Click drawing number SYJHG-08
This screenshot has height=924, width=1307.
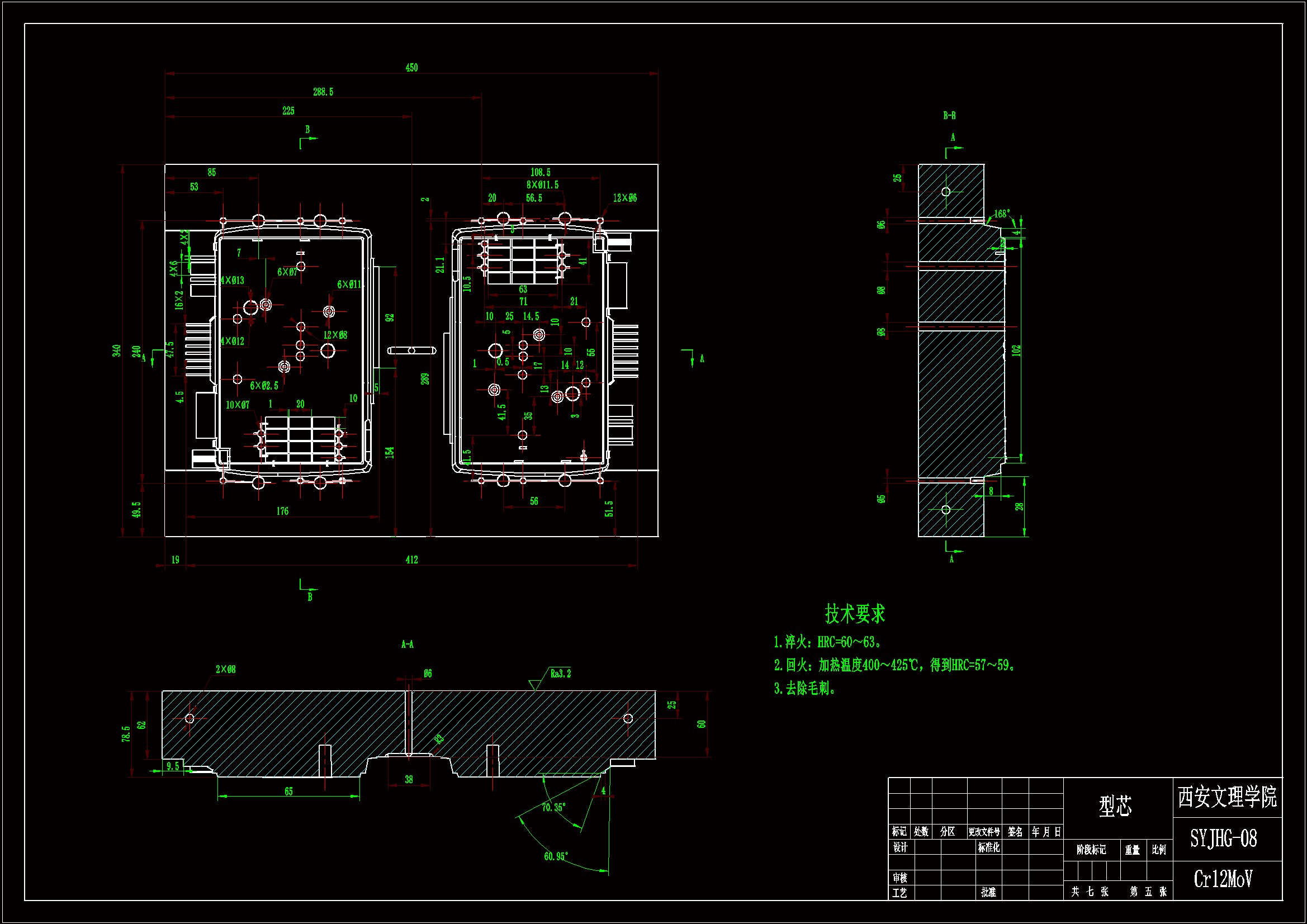1223,838
